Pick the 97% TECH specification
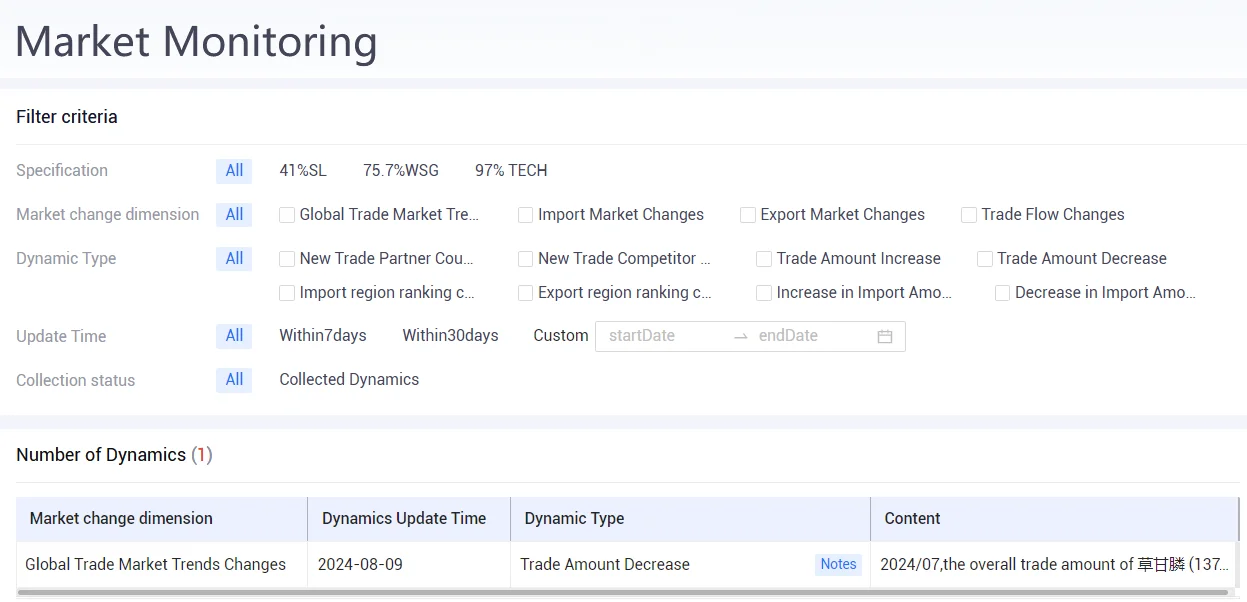Image resolution: width=1247 pixels, height=602 pixels. click(511, 171)
